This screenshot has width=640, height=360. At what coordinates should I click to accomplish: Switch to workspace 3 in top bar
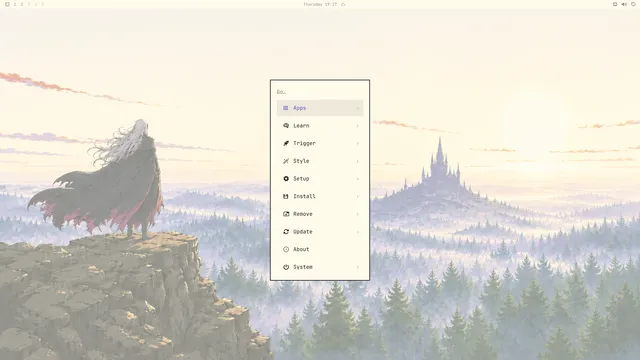click(29, 4)
